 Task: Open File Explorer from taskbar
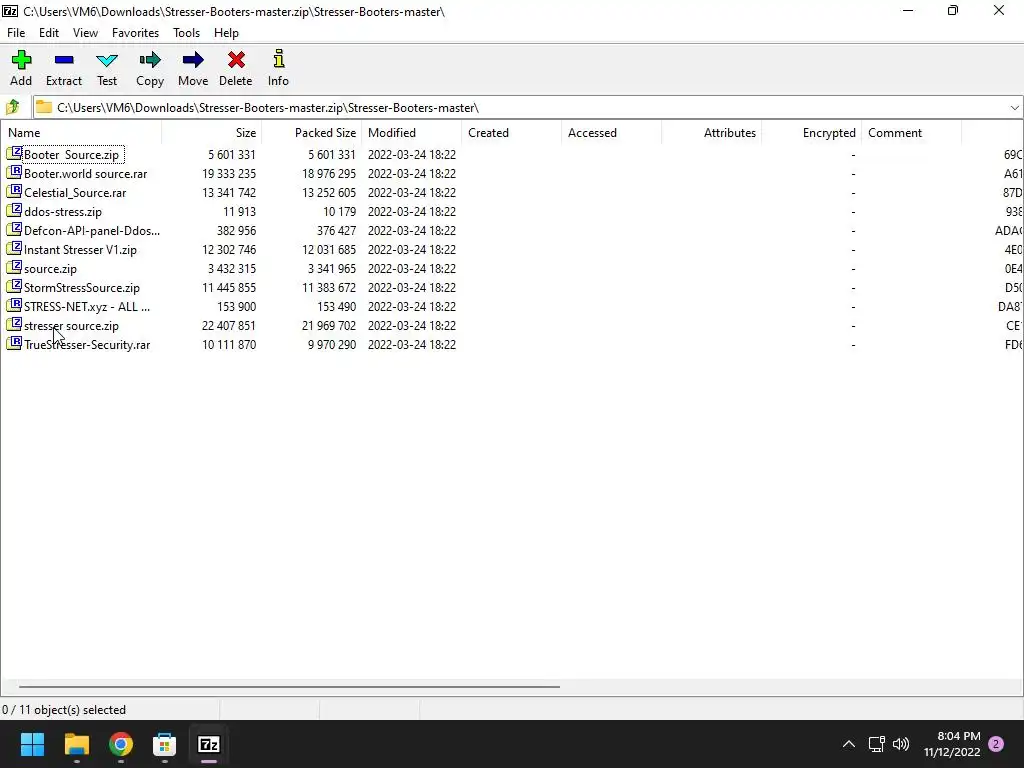click(76, 744)
